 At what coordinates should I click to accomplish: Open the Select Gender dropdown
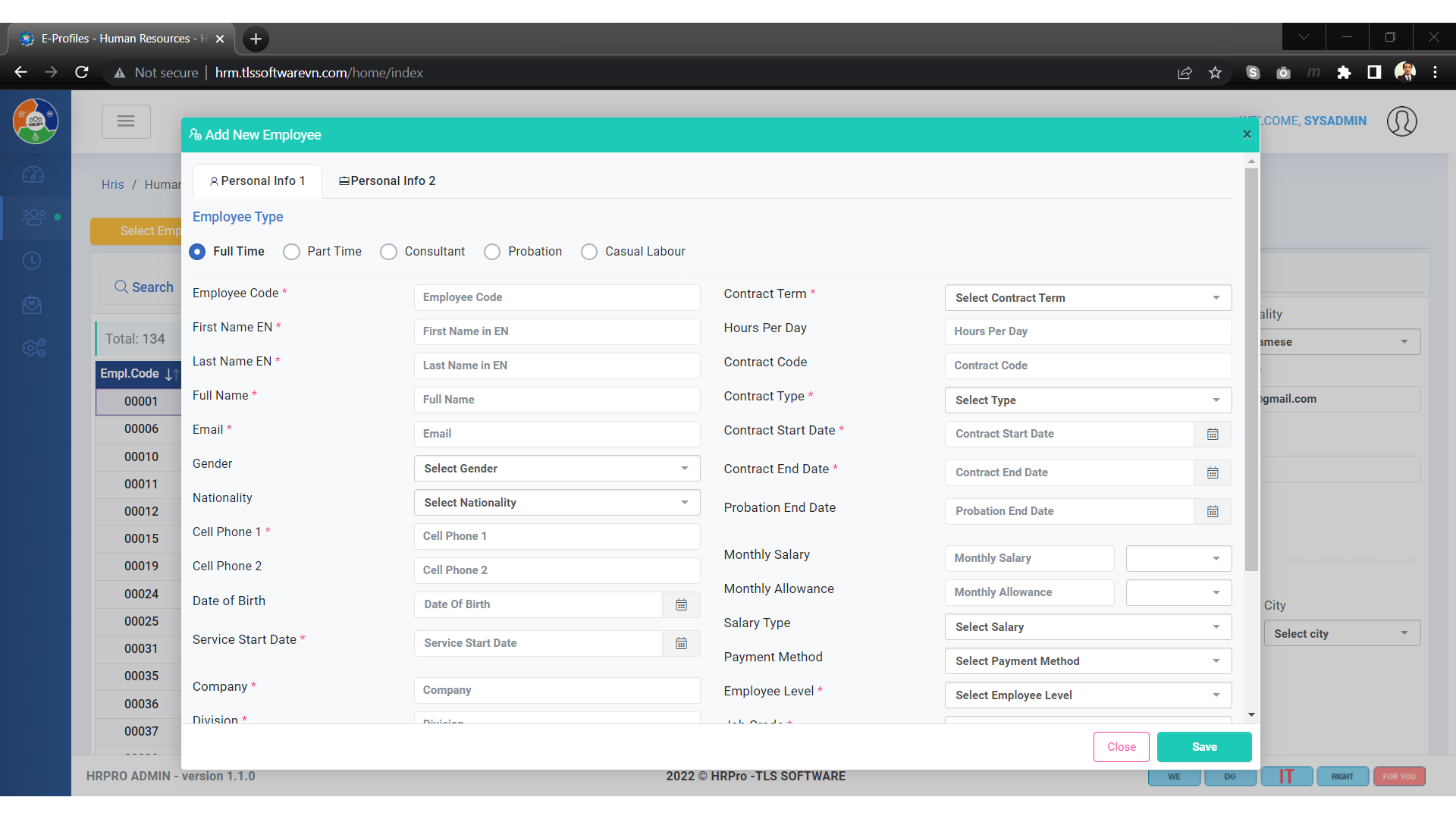556,468
